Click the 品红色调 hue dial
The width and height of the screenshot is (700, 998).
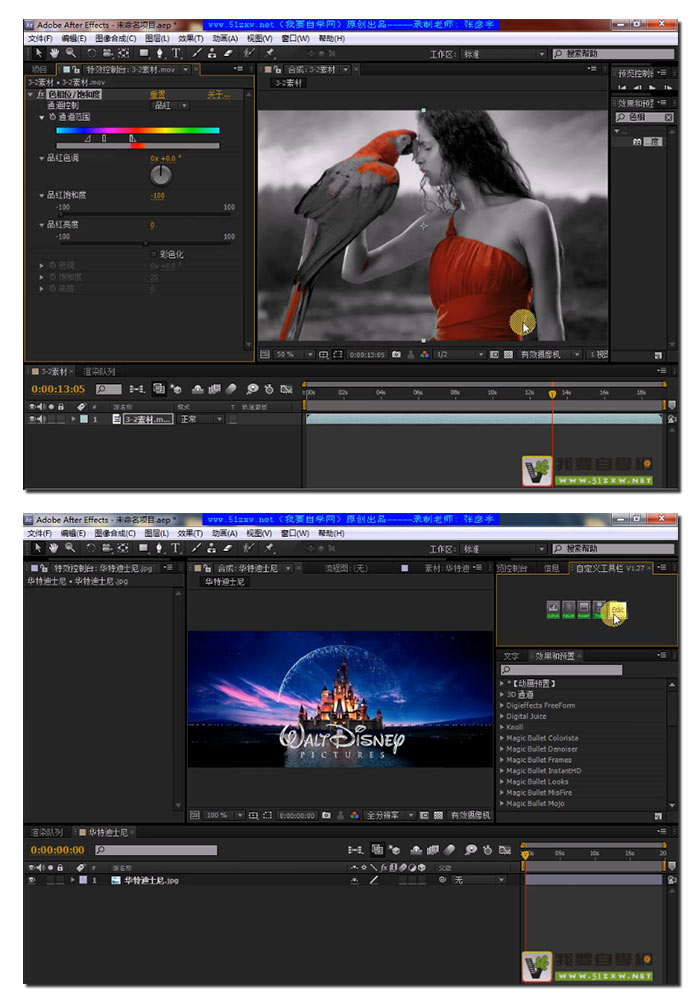point(161,174)
